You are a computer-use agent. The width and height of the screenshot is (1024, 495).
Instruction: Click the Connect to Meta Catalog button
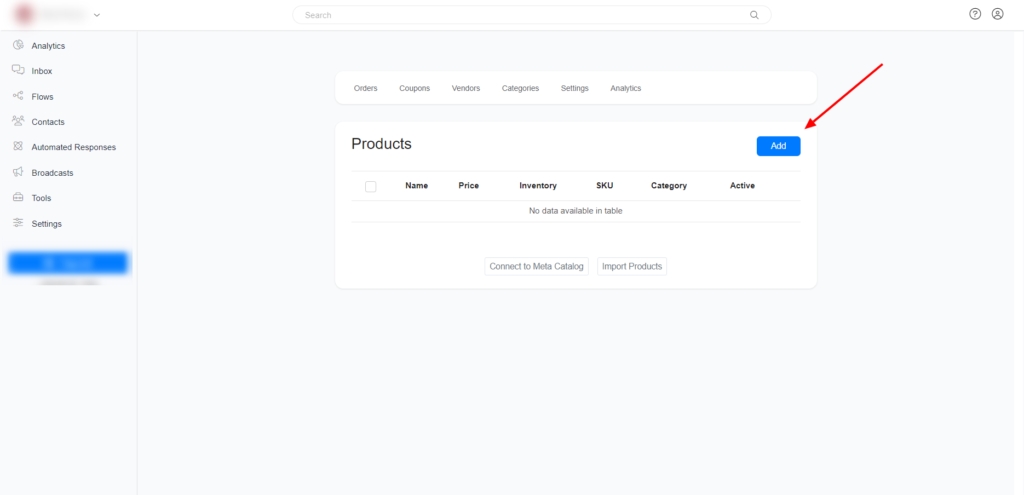[537, 266]
